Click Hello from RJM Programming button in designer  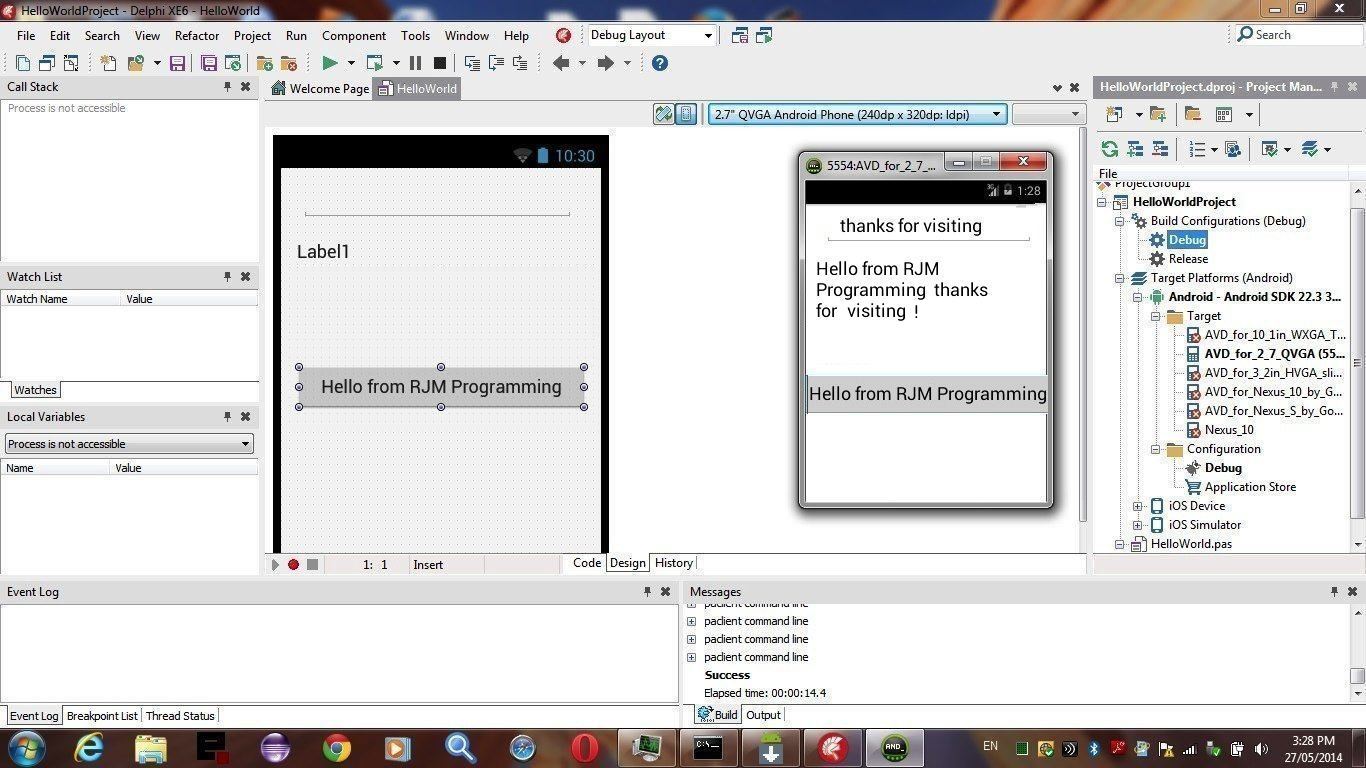click(x=441, y=387)
